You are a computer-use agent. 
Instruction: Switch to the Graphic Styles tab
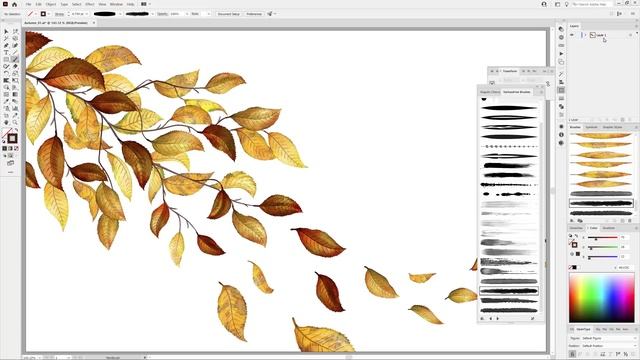[x=612, y=127]
